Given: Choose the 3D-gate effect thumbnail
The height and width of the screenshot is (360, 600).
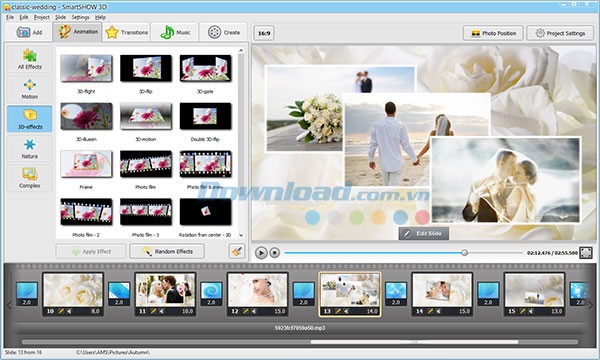Looking at the screenshot, I should pos(205,68).
